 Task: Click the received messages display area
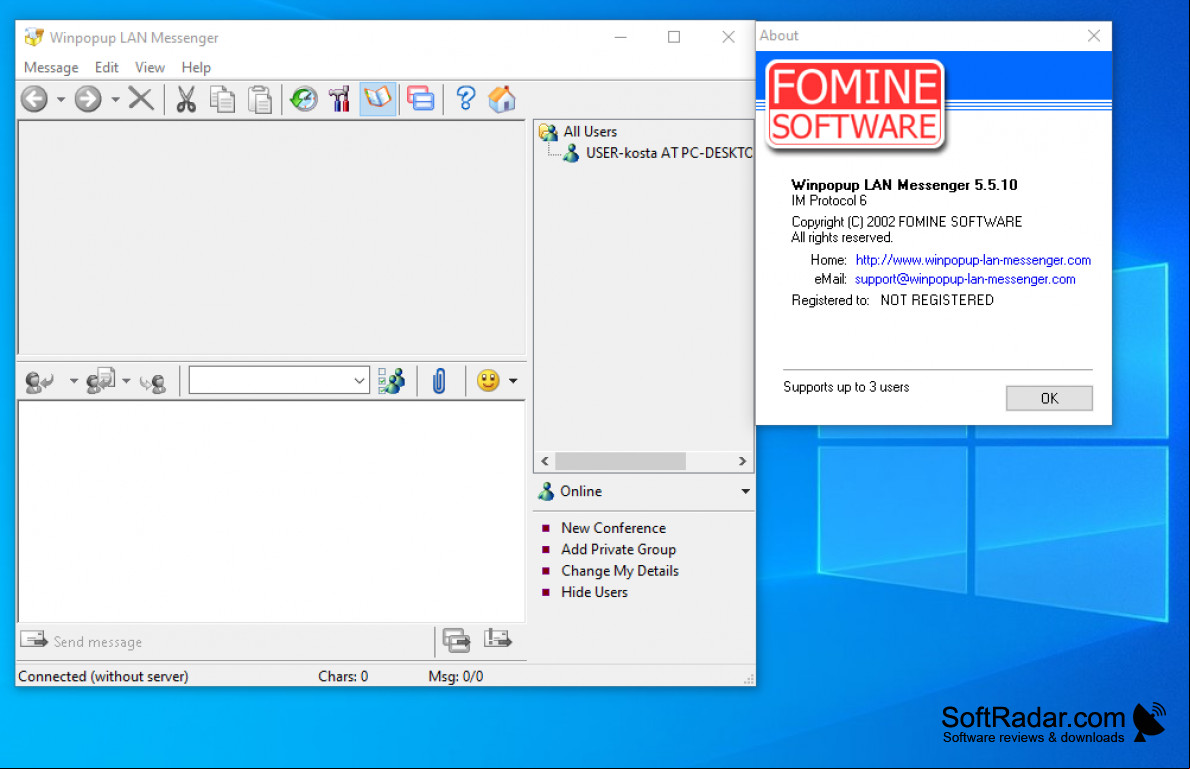pyautogui.click(x=271, y=237)
